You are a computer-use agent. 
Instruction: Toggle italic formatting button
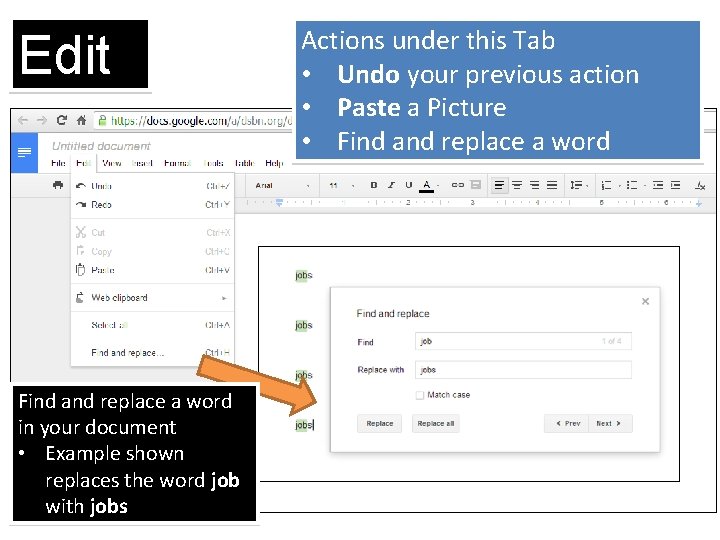click(391, 185)
